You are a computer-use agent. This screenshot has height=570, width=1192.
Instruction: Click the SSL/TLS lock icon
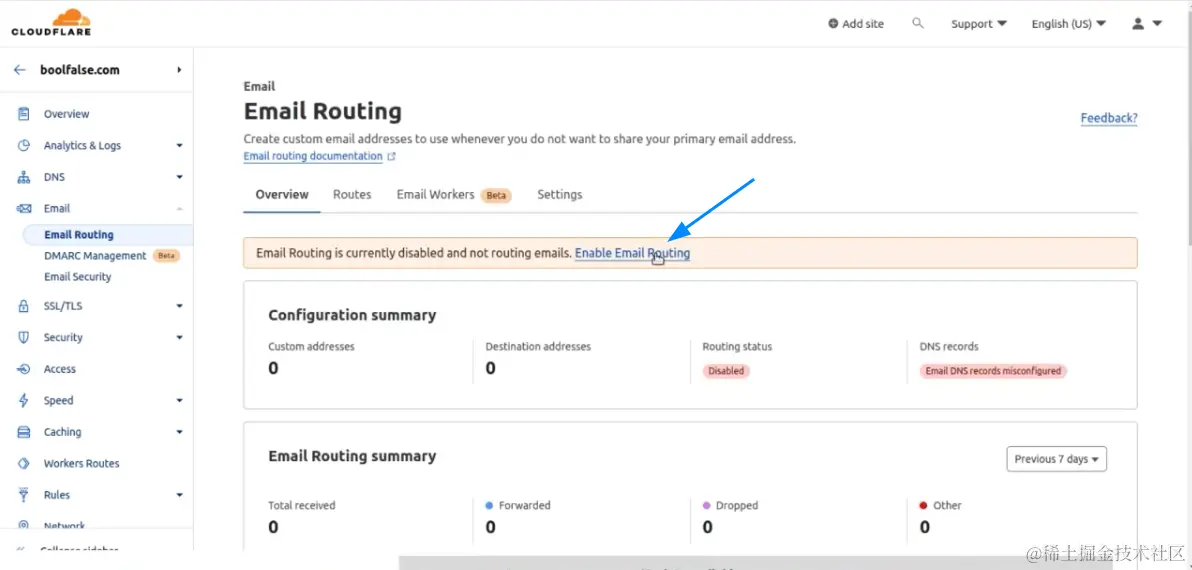coord(24,306)
